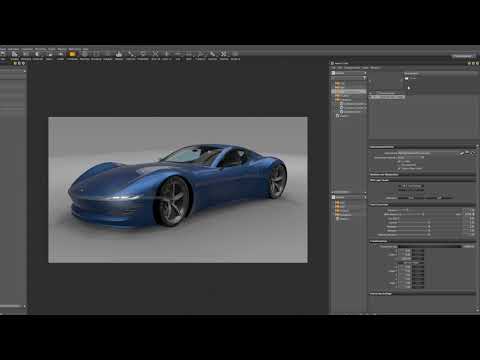Screen dimensions: 480x360
Task: Open the combo box above the material tree search field
Action: click(348, 73)
